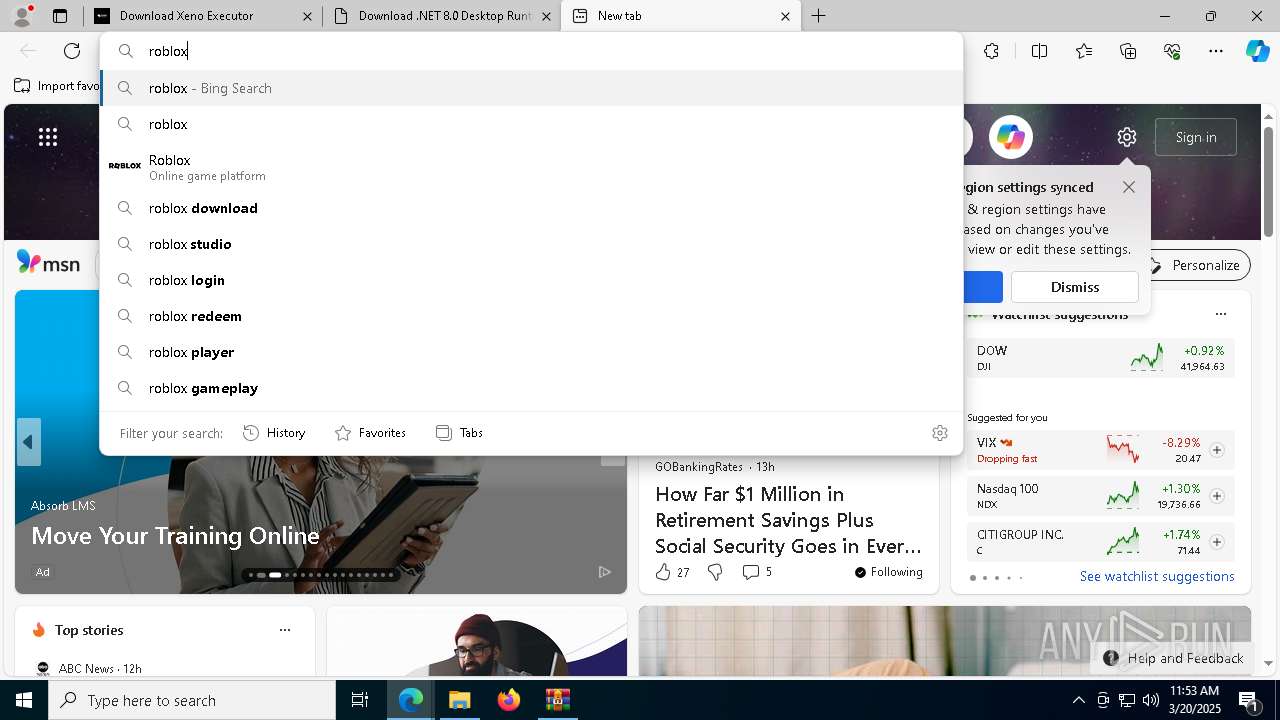Choose roblox player suggestion
This screenshot has height=720, width=1280.
tap(531, 352)
